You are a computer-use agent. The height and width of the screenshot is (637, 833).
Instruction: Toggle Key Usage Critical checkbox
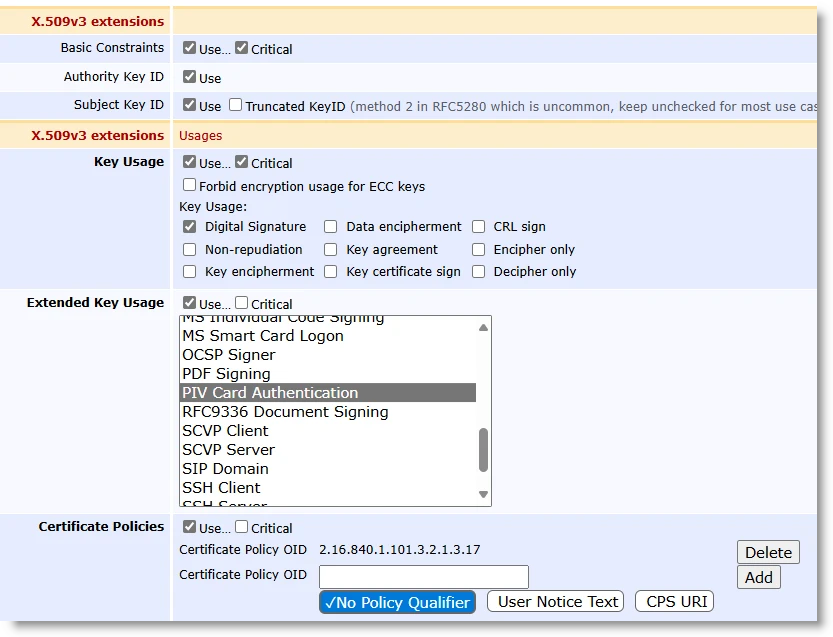point(241,162)
